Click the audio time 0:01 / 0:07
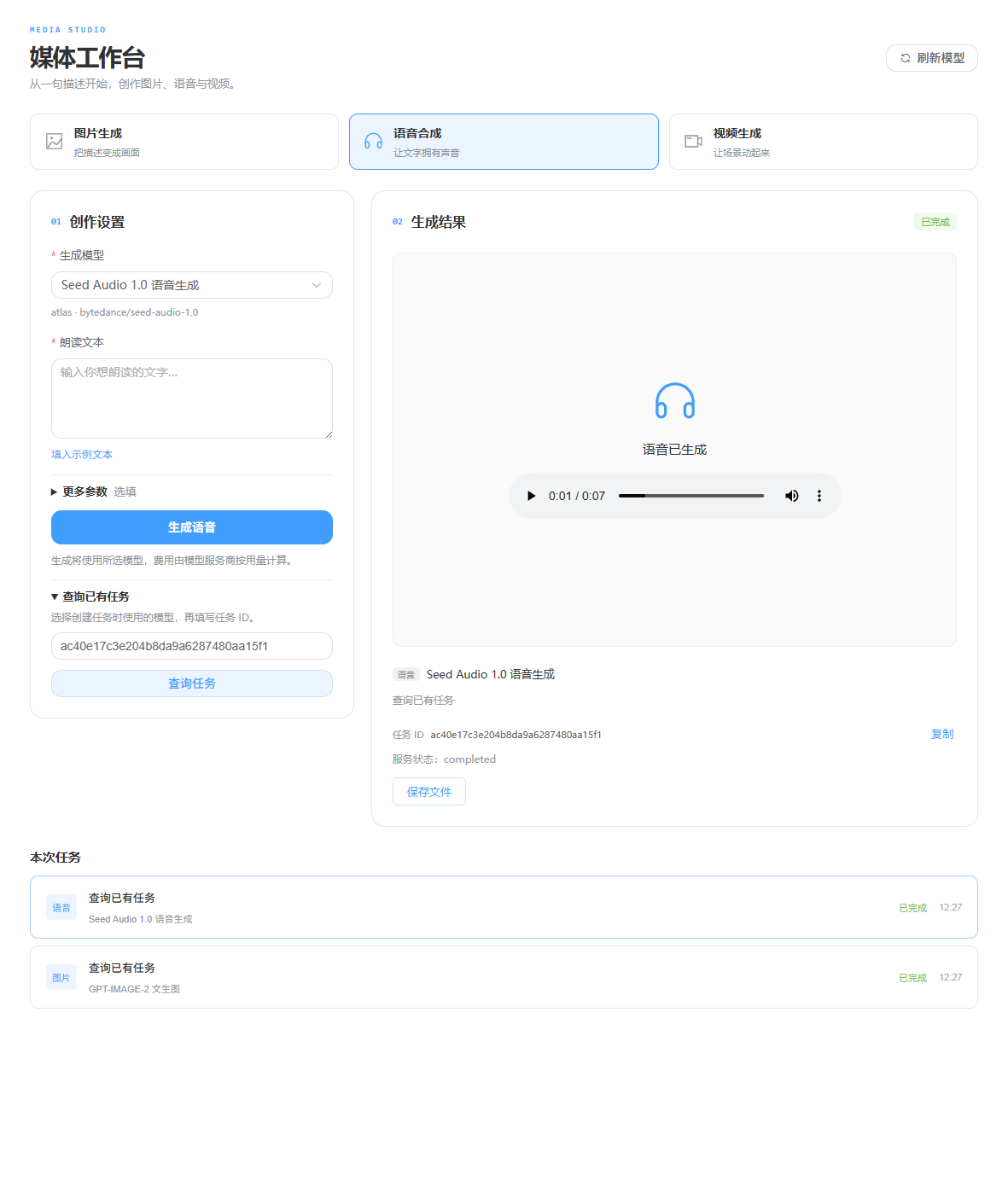The image size is (1008, 1181). click(577, 496)
